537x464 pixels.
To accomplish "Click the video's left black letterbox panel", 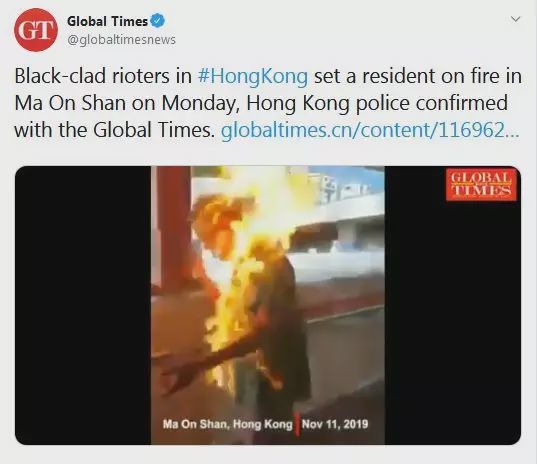I will click(83, 305).
